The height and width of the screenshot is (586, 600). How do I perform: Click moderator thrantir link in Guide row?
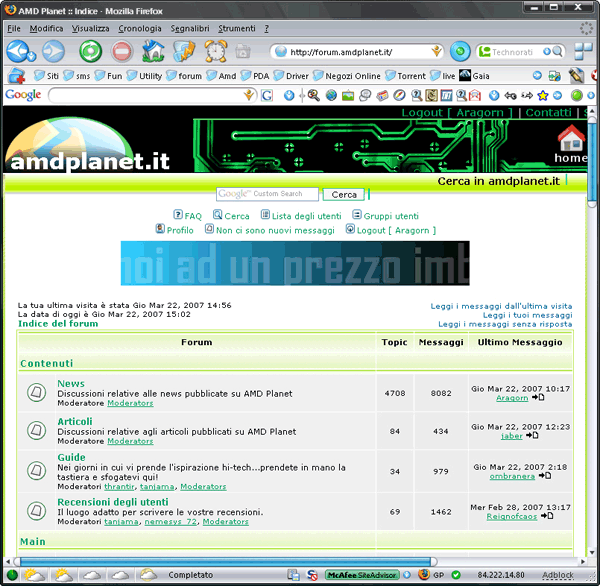pyautogui.click(x=119, y=486)
